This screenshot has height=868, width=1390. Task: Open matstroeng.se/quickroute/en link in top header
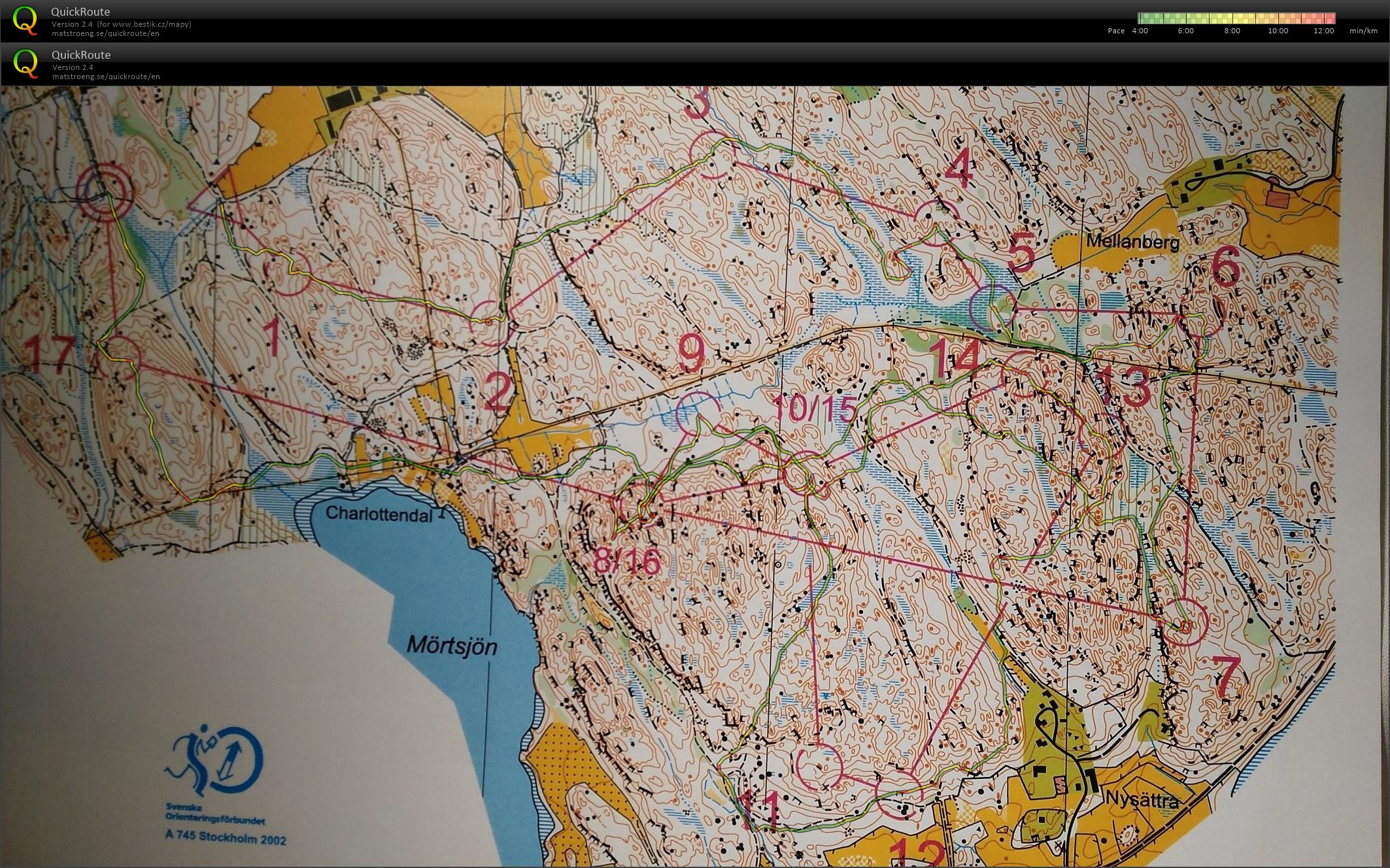106,33
